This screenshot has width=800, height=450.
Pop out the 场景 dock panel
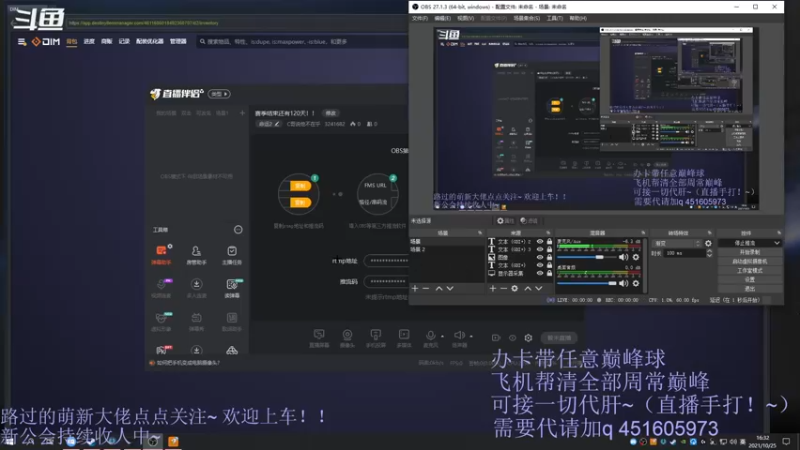[480, 233]
